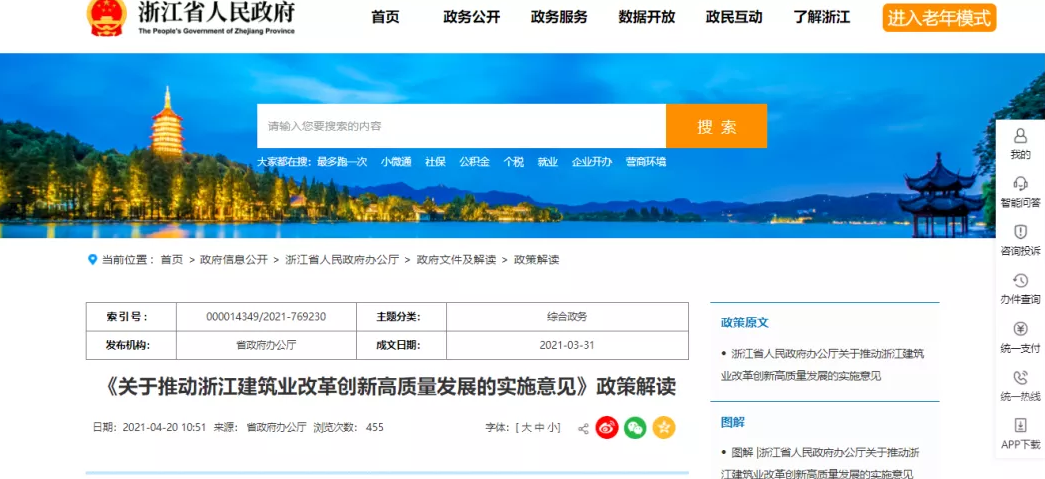Image resolution: width=1045 pixels, height=479 pixels.
Task: Set font size to 中
Action: pyautogui.click(x=540, y=428)
